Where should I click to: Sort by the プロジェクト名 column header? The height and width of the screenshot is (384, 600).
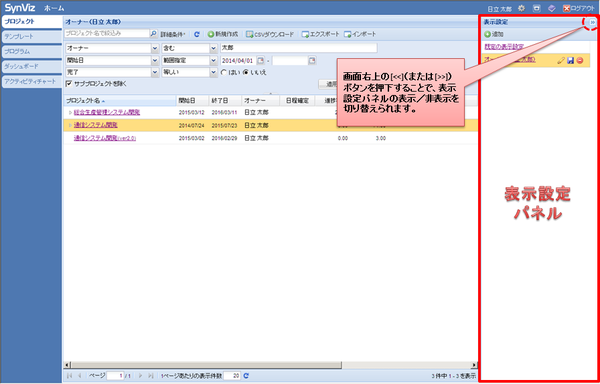pos(119,101)
